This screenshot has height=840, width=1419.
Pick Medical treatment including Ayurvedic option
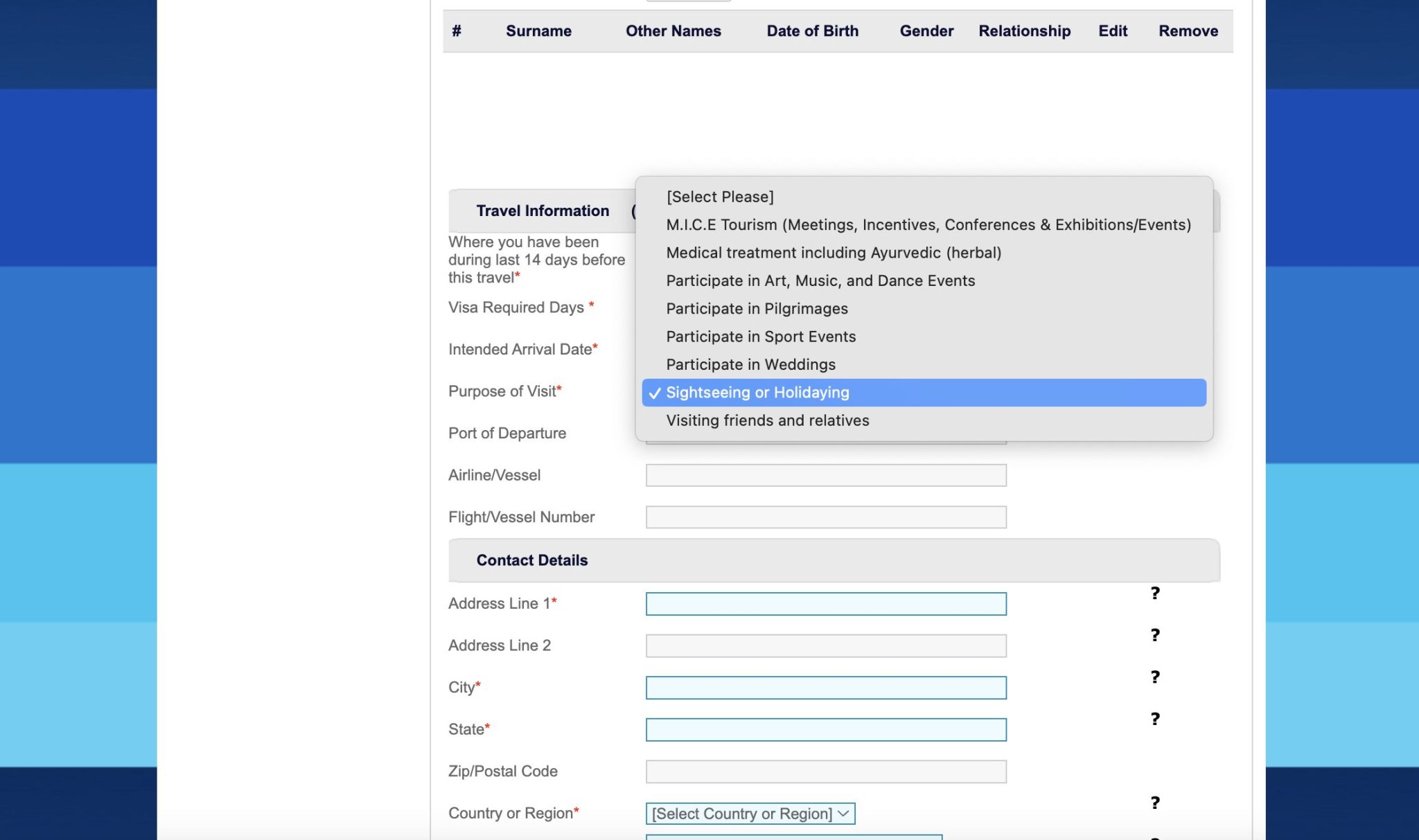coord(924,253)
